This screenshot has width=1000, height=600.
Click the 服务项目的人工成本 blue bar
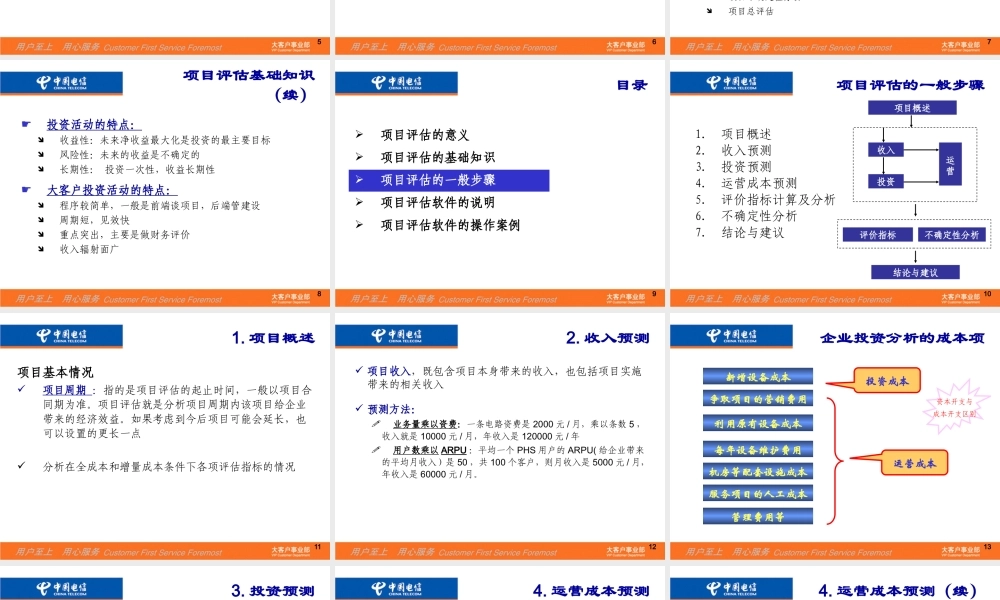758,494
